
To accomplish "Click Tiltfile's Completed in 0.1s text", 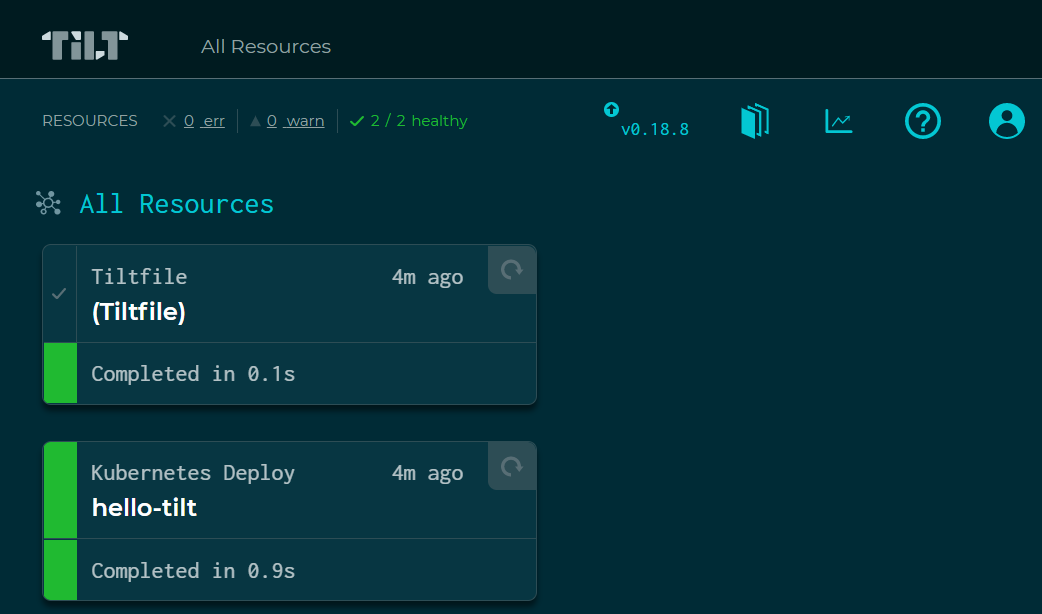I will point(193,373).
